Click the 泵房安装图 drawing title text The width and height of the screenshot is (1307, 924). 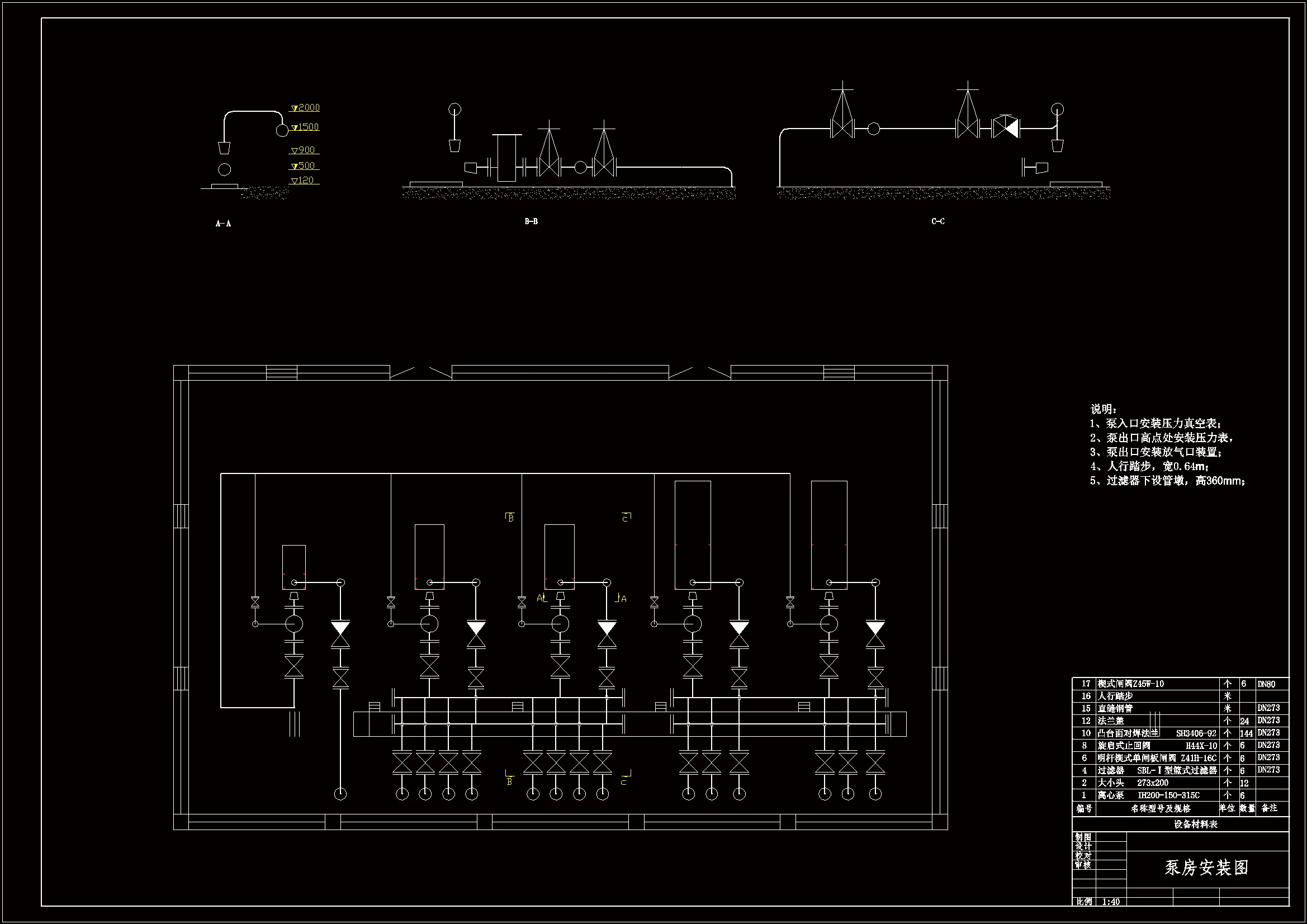pyautogui.click(x=1206, y=868)
